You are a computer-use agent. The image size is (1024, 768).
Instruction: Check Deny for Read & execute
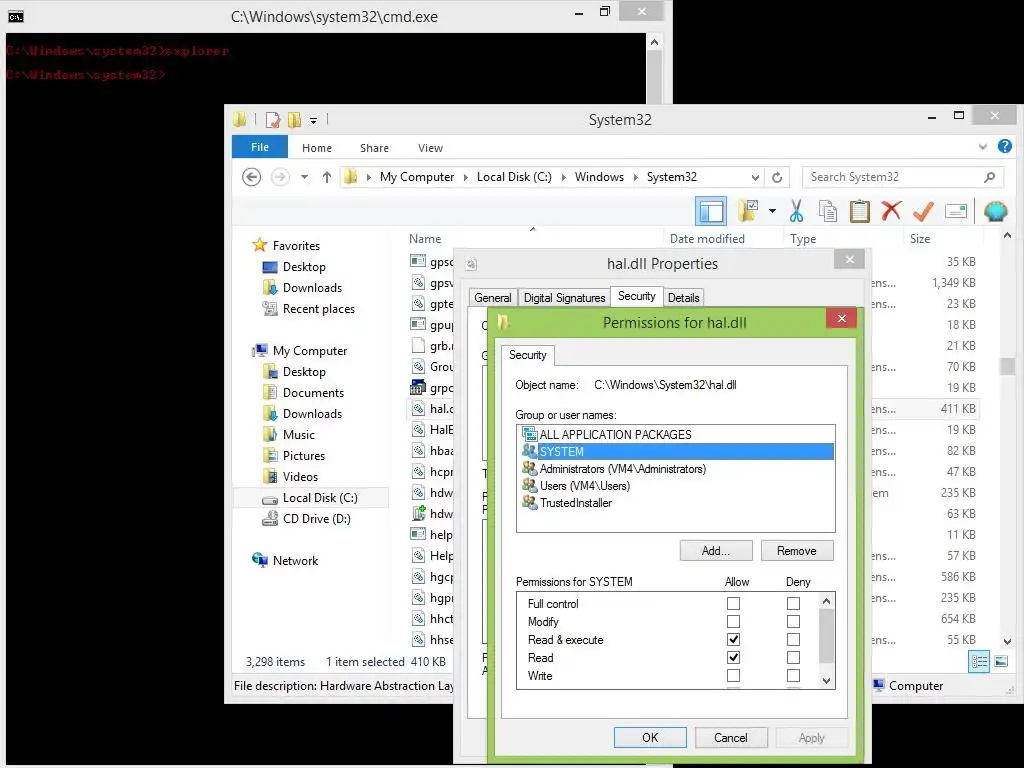pos(793,639)
